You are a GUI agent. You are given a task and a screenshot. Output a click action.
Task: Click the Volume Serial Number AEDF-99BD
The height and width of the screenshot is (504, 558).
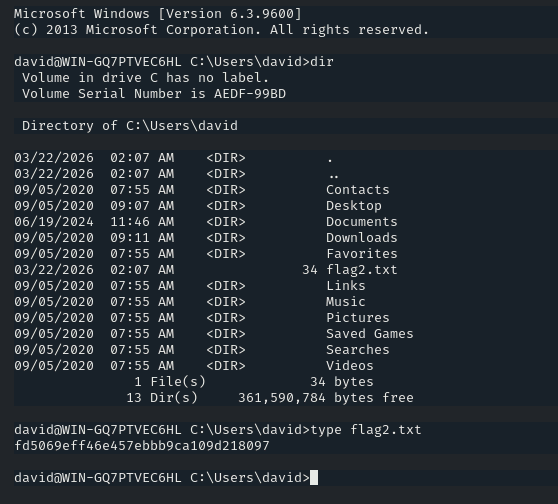coord(250,94)
